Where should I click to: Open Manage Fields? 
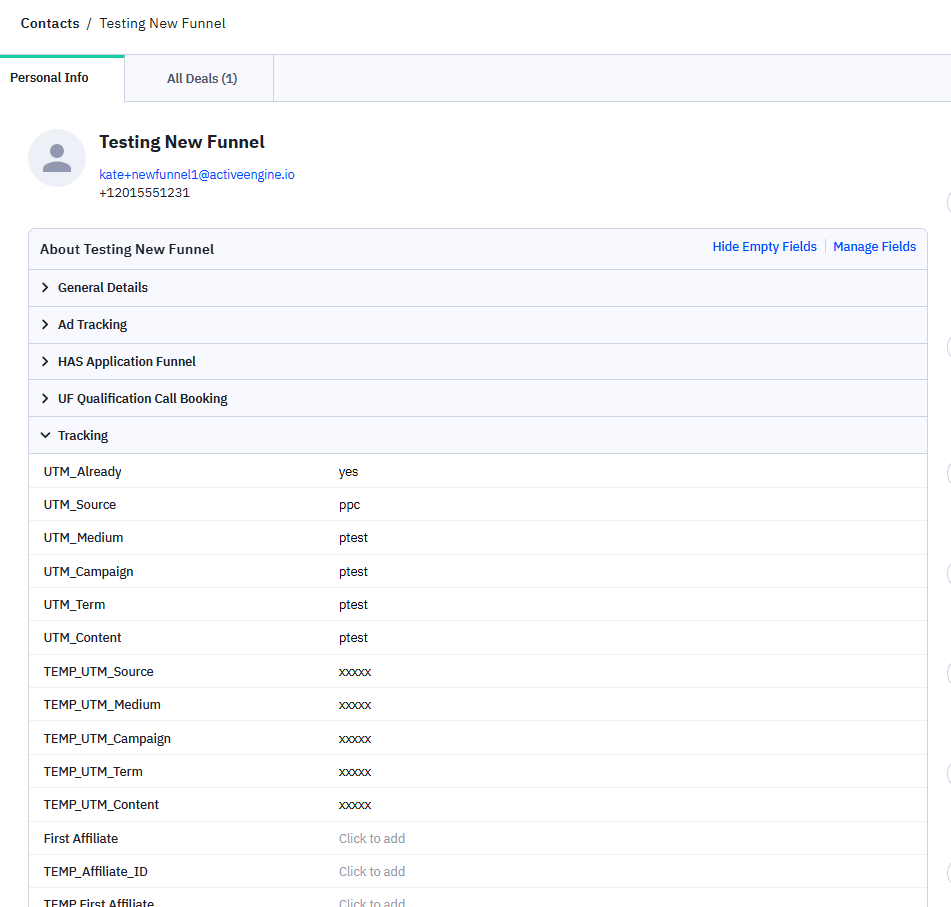[874, 246]
